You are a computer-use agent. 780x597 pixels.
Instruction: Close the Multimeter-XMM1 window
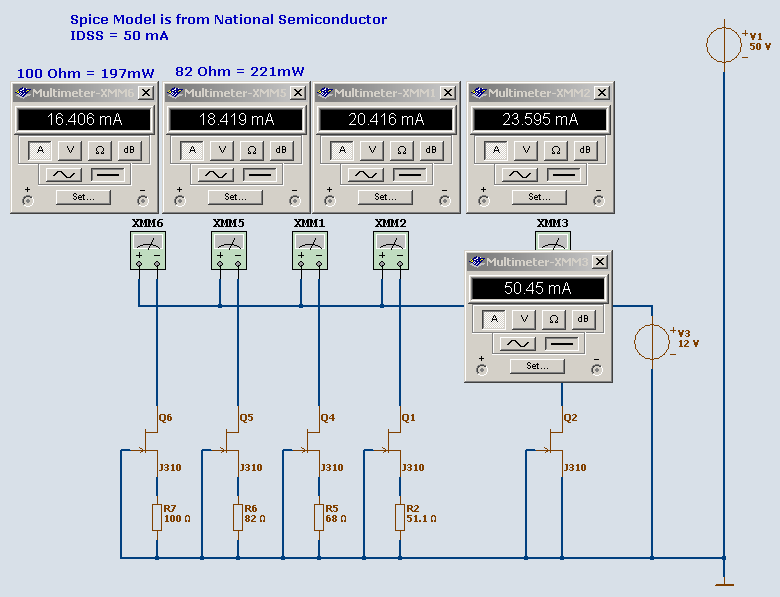[448, 93]
